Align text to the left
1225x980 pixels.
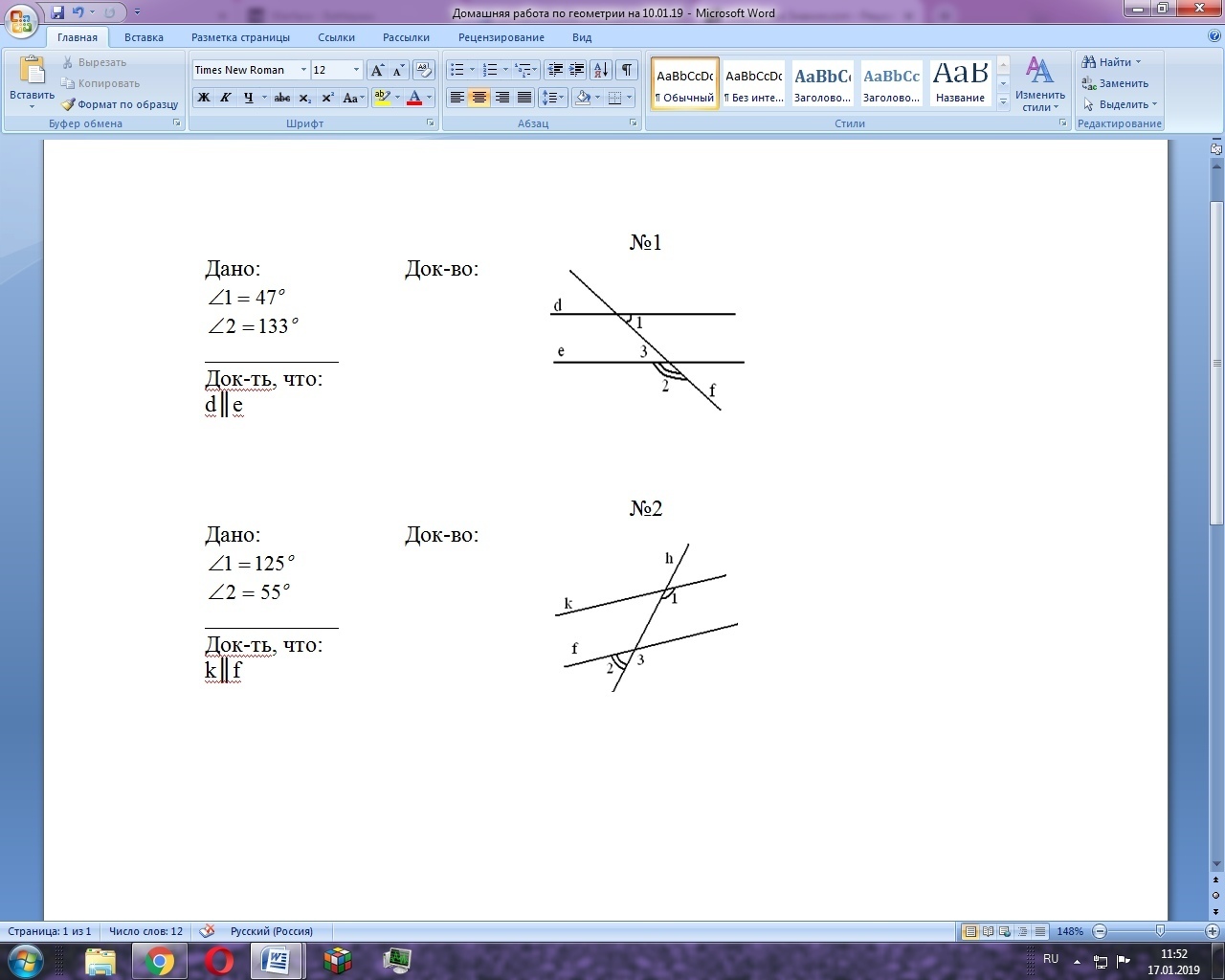tap(457, 98)
